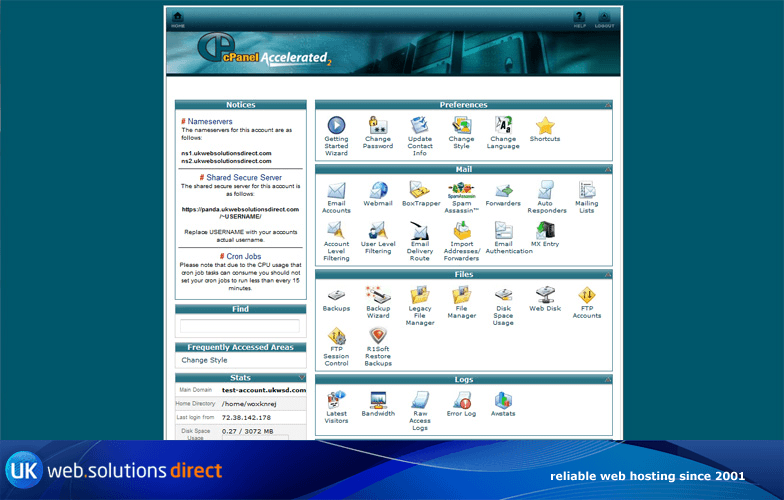Open Help from the top bar
Image resolution: width=784 pixels, height=500 pixels.
pyautogui.click(x=579, y=19)
